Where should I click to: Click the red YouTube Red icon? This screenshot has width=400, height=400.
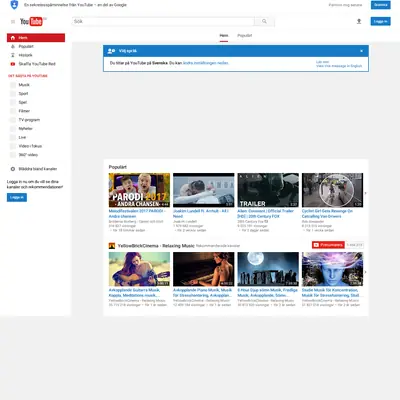pyautogui.click(x=13, y=64)
